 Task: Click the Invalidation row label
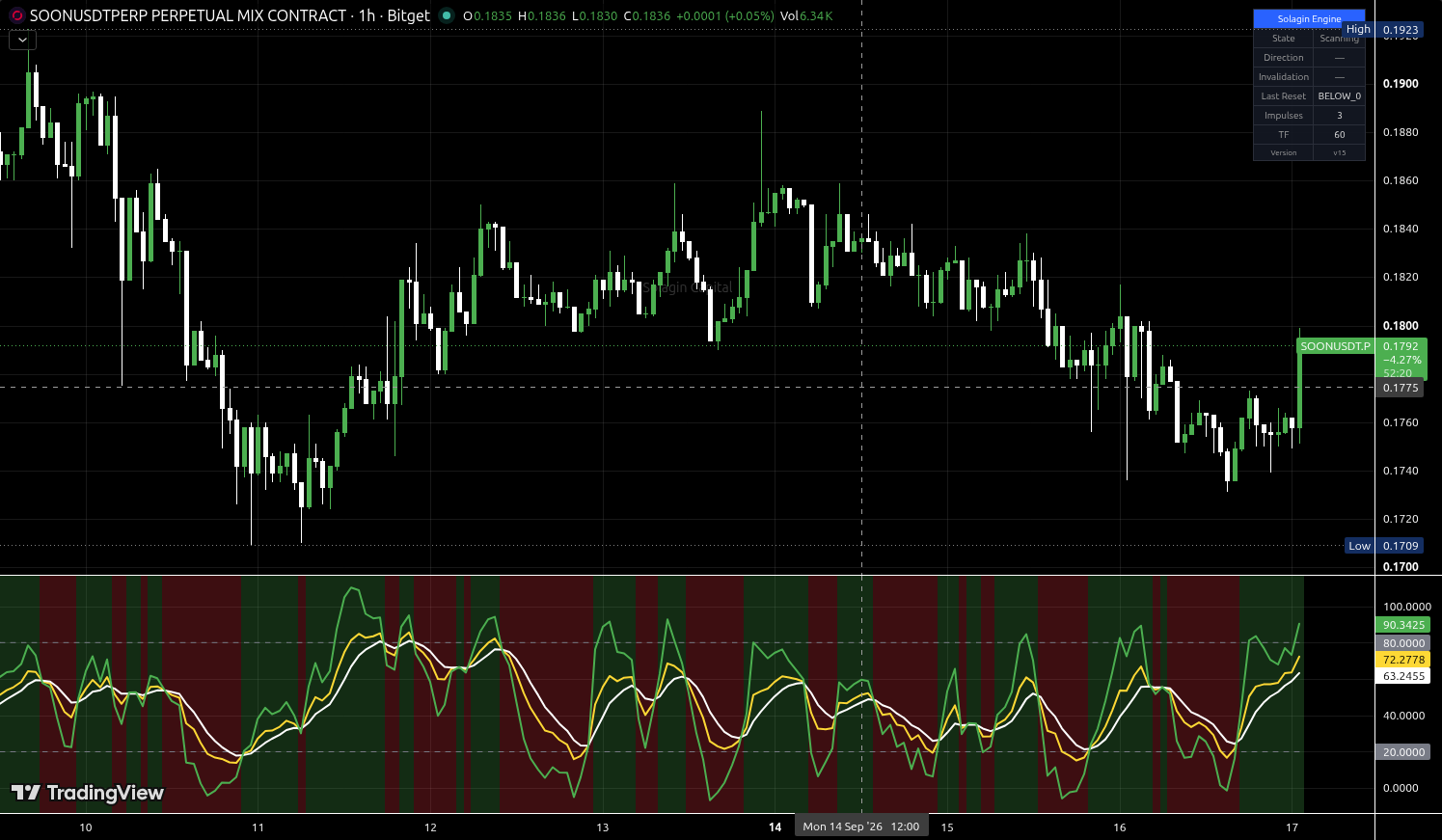coord(1283,77)
